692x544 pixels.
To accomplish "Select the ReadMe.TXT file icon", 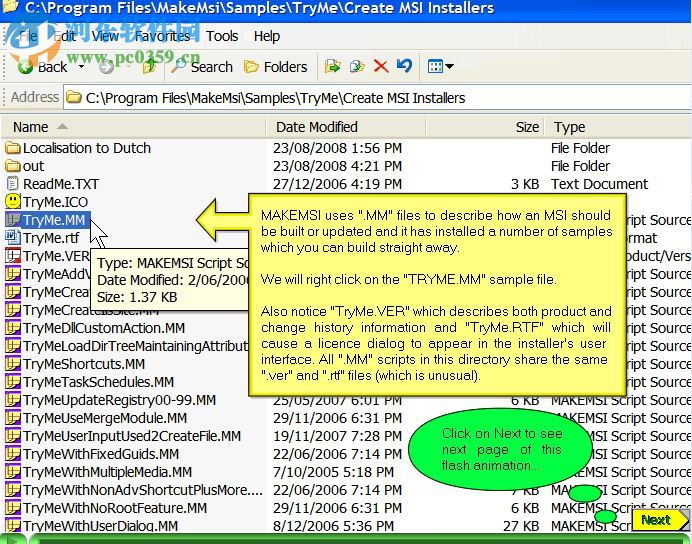I will pyautogui.click(x=13, y=184).
